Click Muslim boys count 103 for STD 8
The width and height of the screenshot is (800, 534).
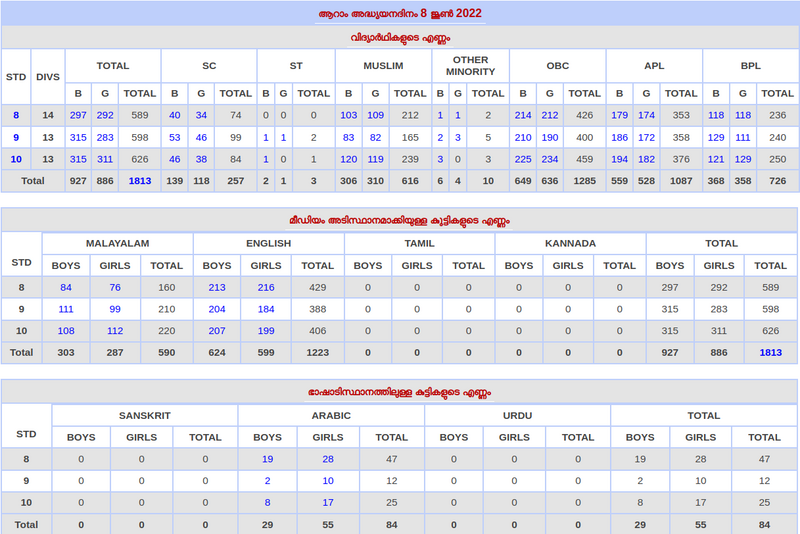pos(349,115)
